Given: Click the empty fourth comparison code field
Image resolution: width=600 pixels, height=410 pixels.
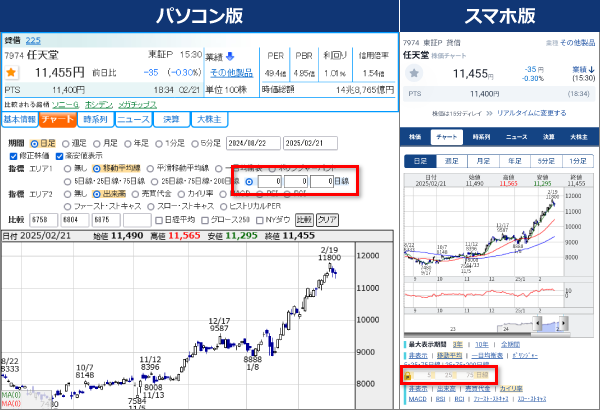Looking at the screenshot, I should point(137,220).
